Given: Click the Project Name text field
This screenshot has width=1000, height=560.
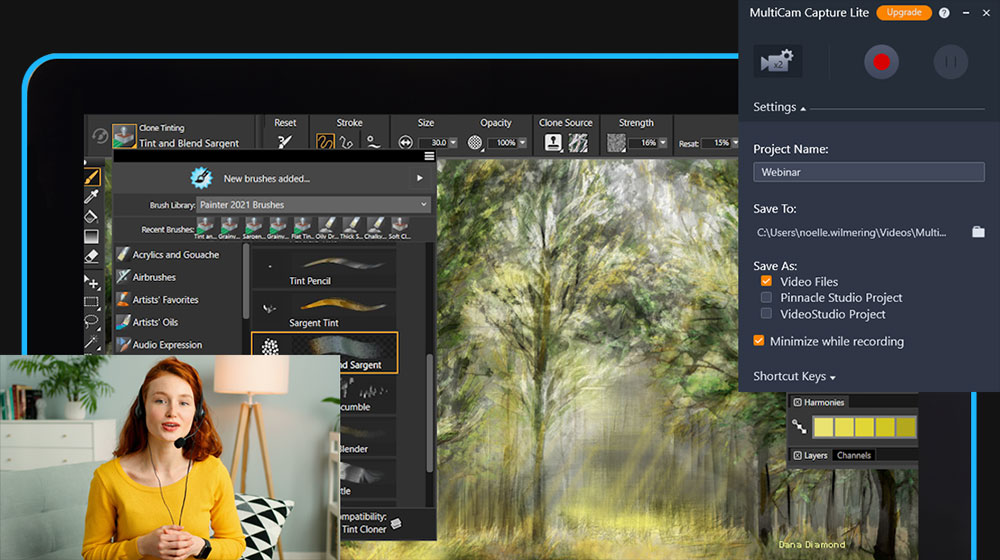Looking at the screenshot, I should tap(868, 172).
